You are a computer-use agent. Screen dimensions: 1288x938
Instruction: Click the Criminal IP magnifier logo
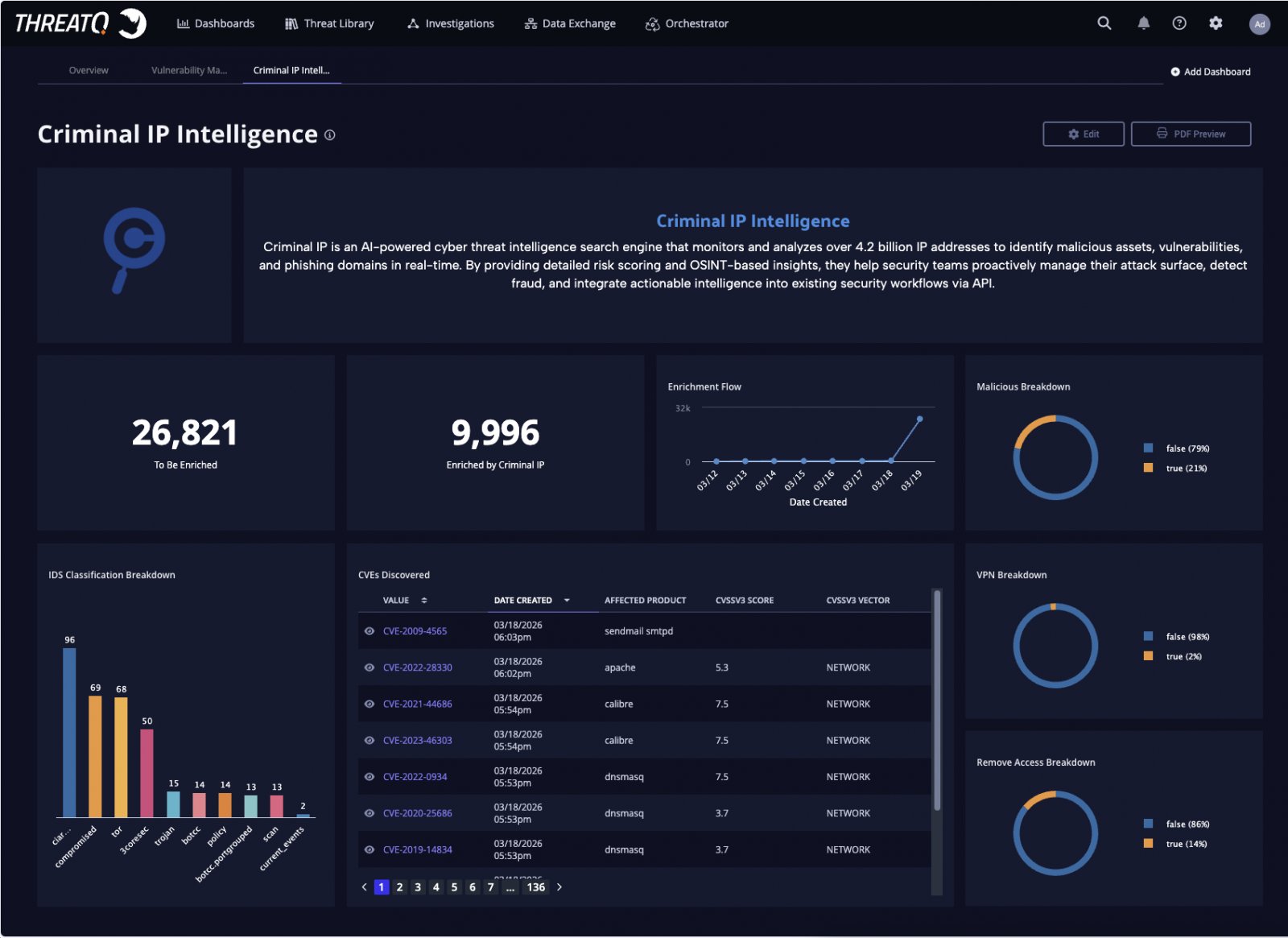134,250
